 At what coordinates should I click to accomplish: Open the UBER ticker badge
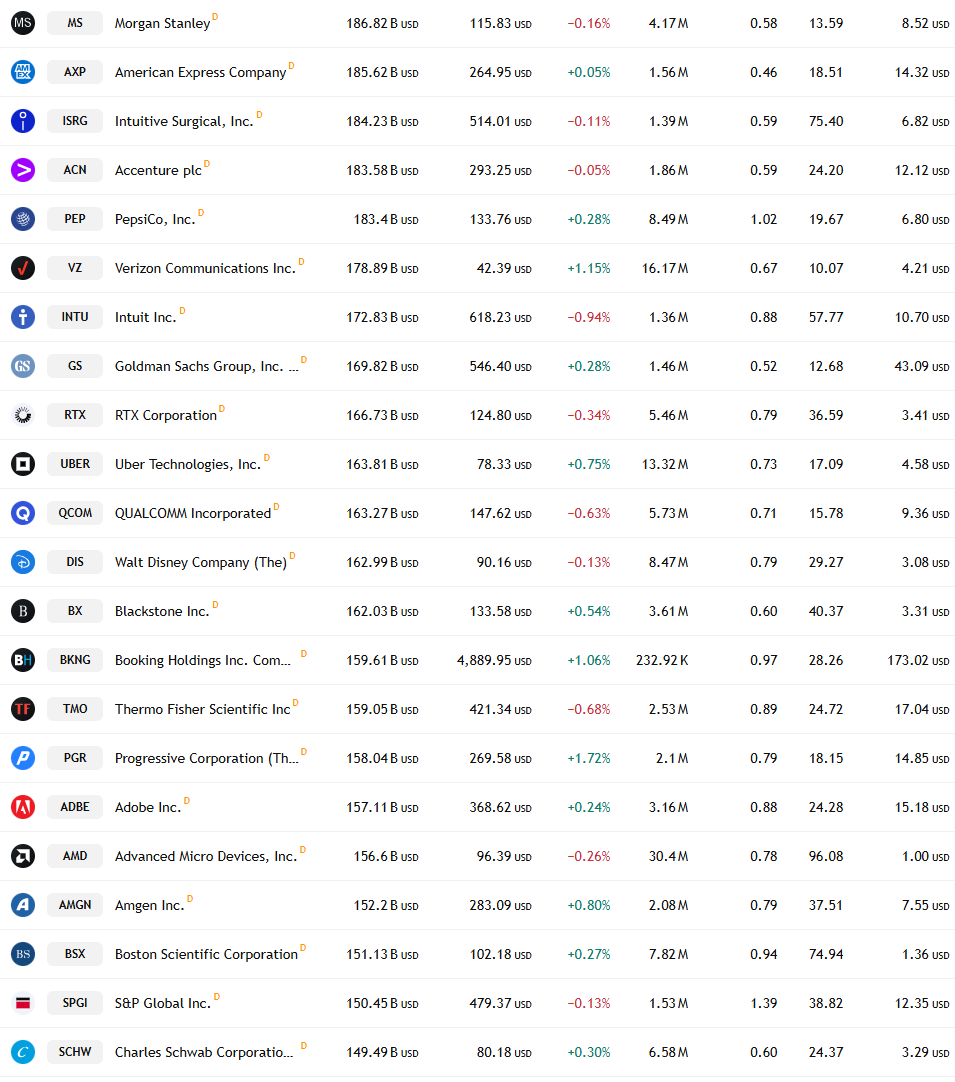tap(75, 464)
